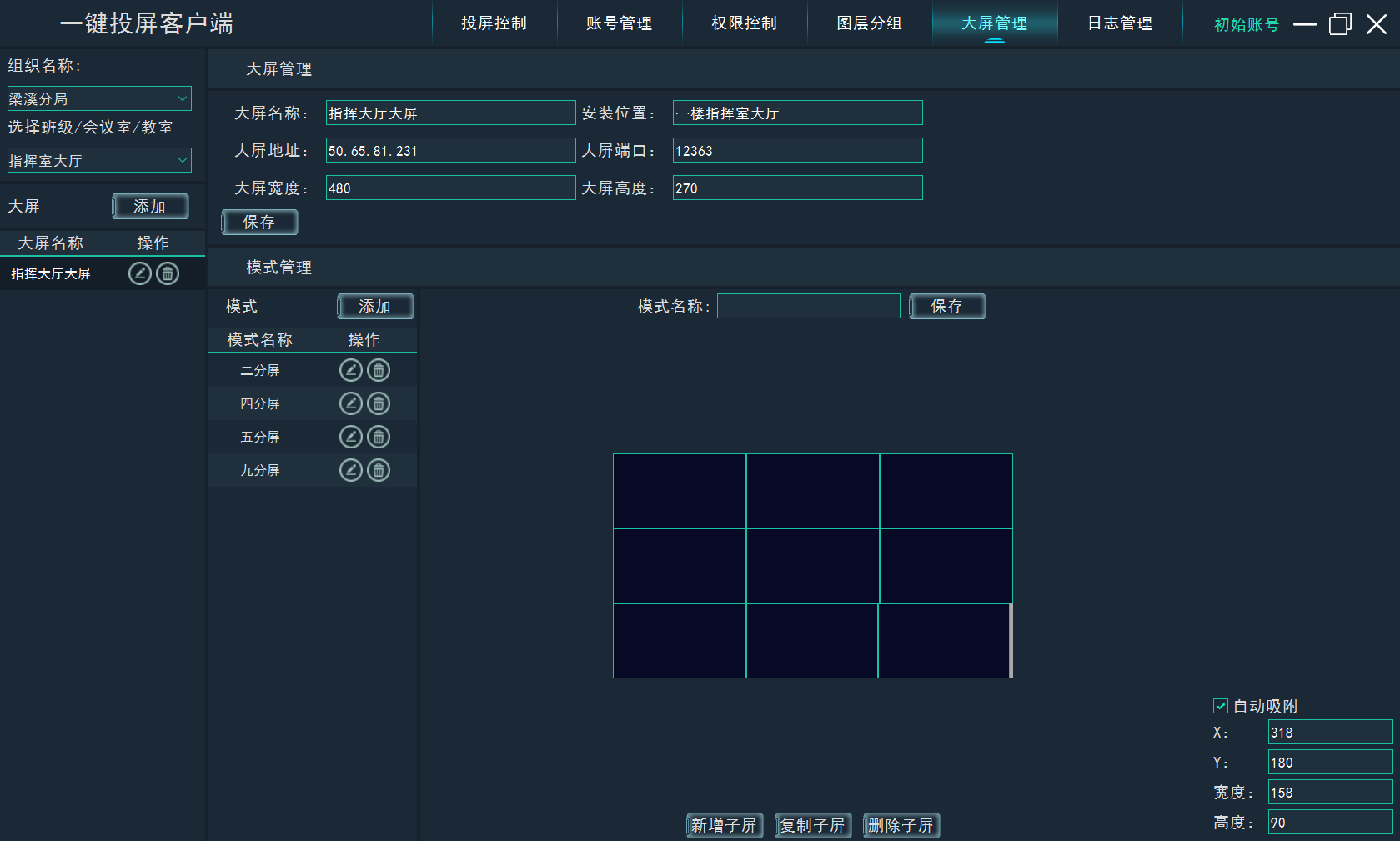This screenshot has height=841, width=1400.
Task: Switch to the 日志管理 tab
Action: pos(1120,23)
